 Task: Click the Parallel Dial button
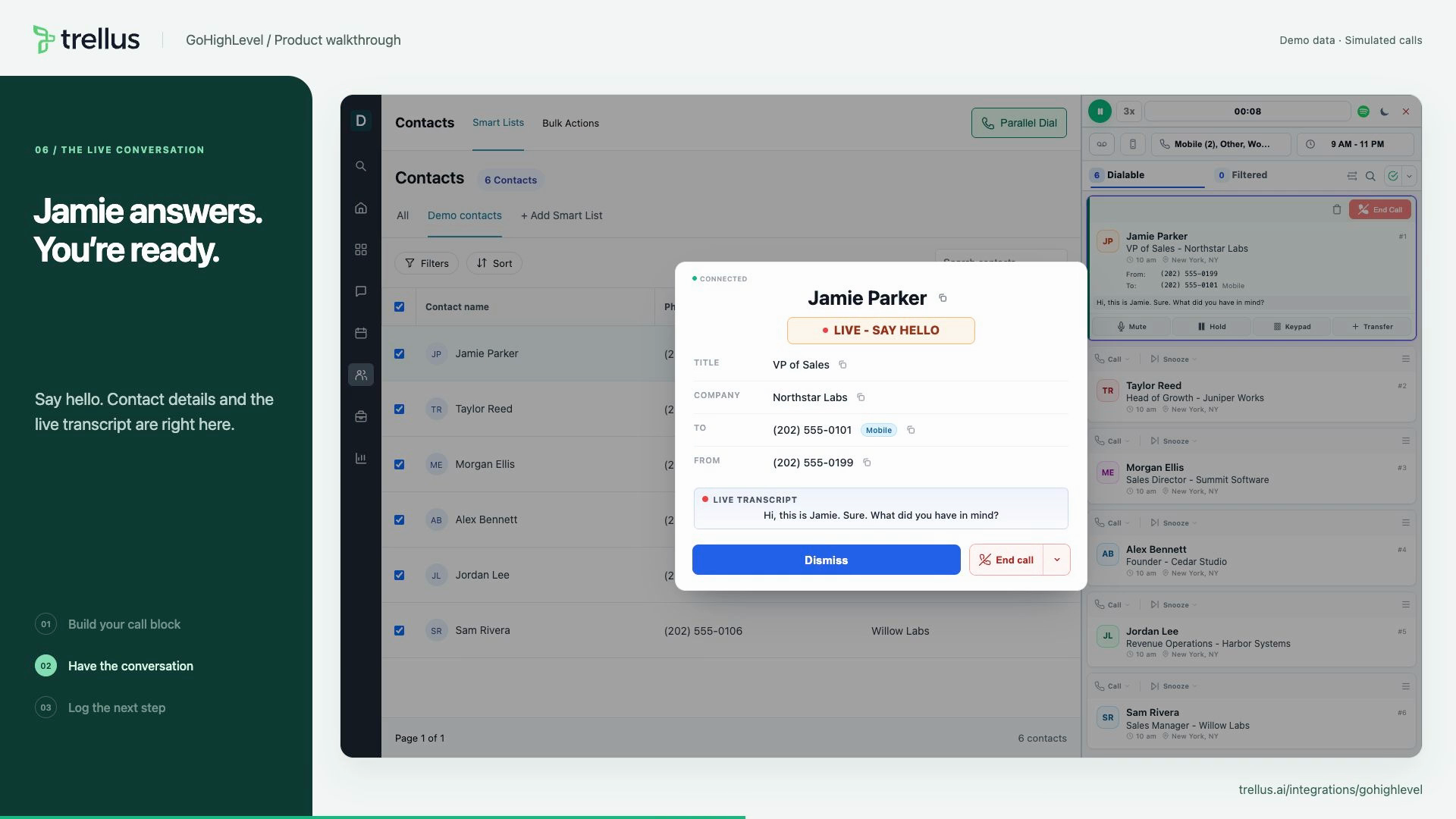[1018, 123]
